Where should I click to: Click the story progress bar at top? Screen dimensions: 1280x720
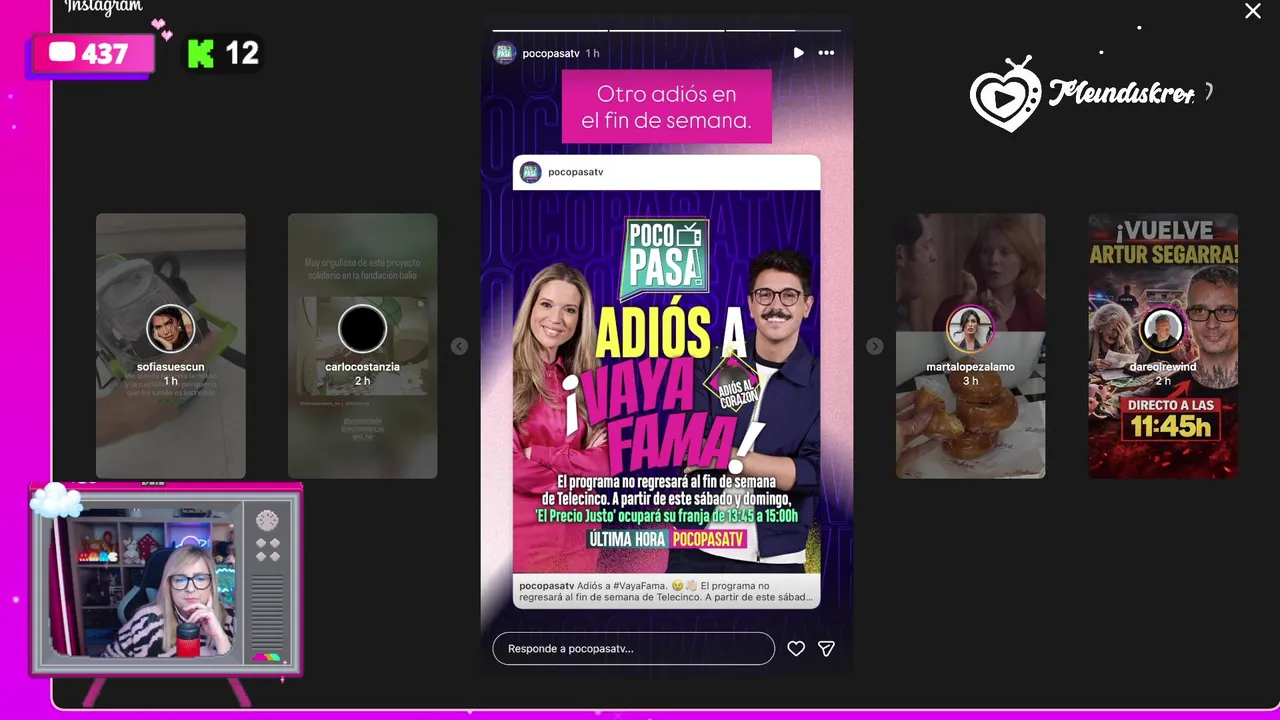[667, 30]
